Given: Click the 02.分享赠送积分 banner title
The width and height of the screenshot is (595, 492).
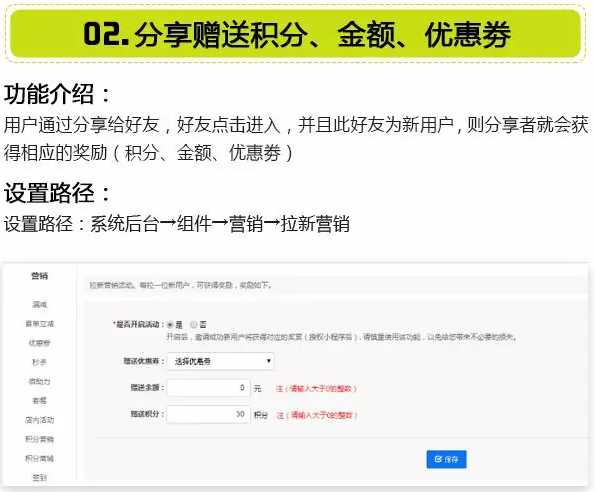Looking at the screenshot, I should (297, 34).
